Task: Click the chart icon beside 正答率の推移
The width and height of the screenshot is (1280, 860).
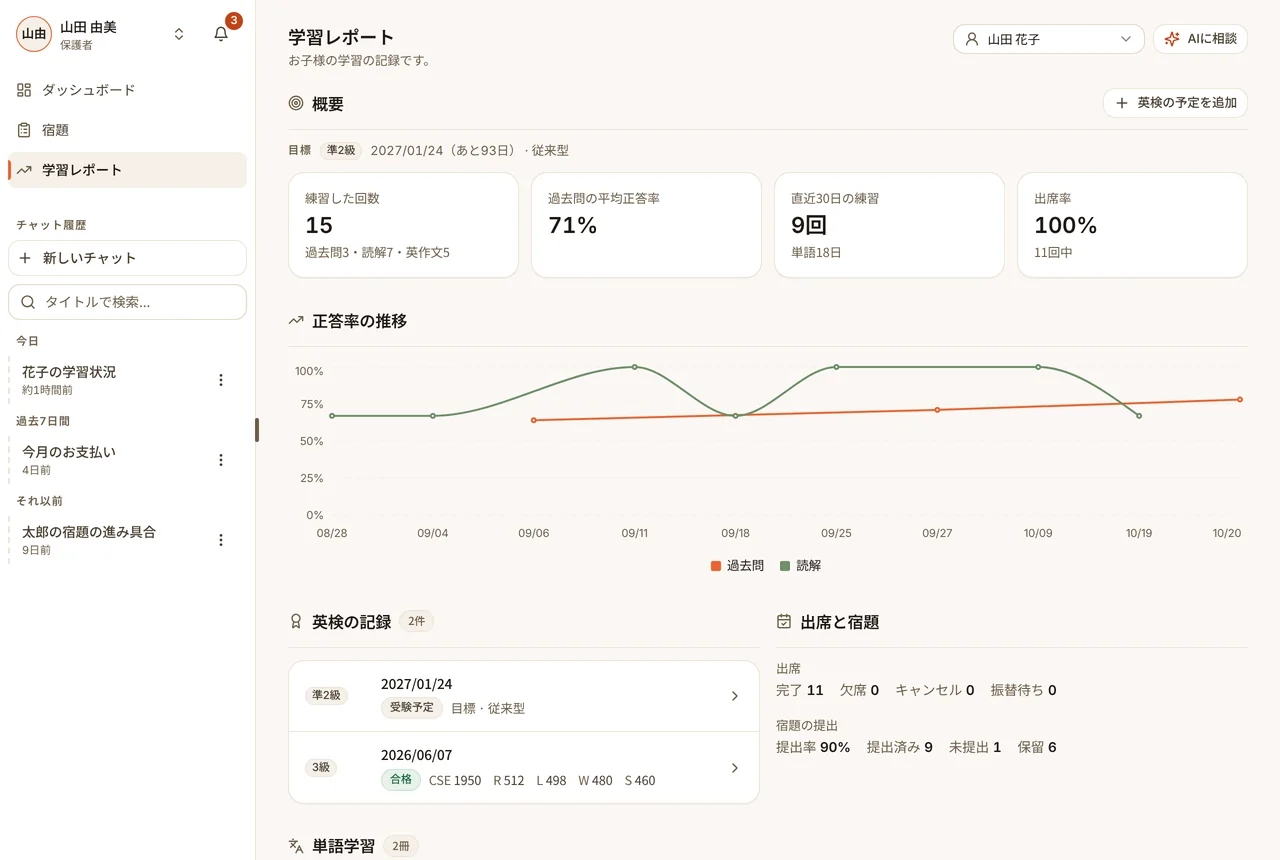Action: point(296,321)
